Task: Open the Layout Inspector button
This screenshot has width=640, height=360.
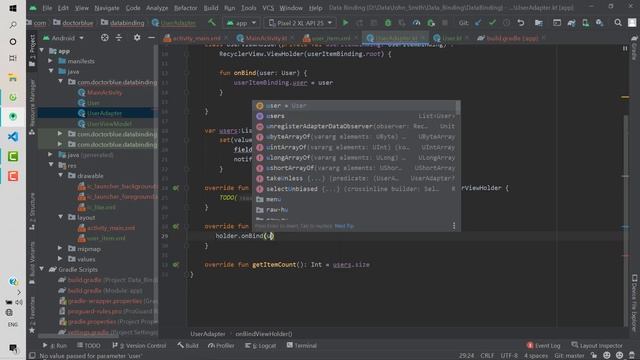Action: [x=597, y=345]
